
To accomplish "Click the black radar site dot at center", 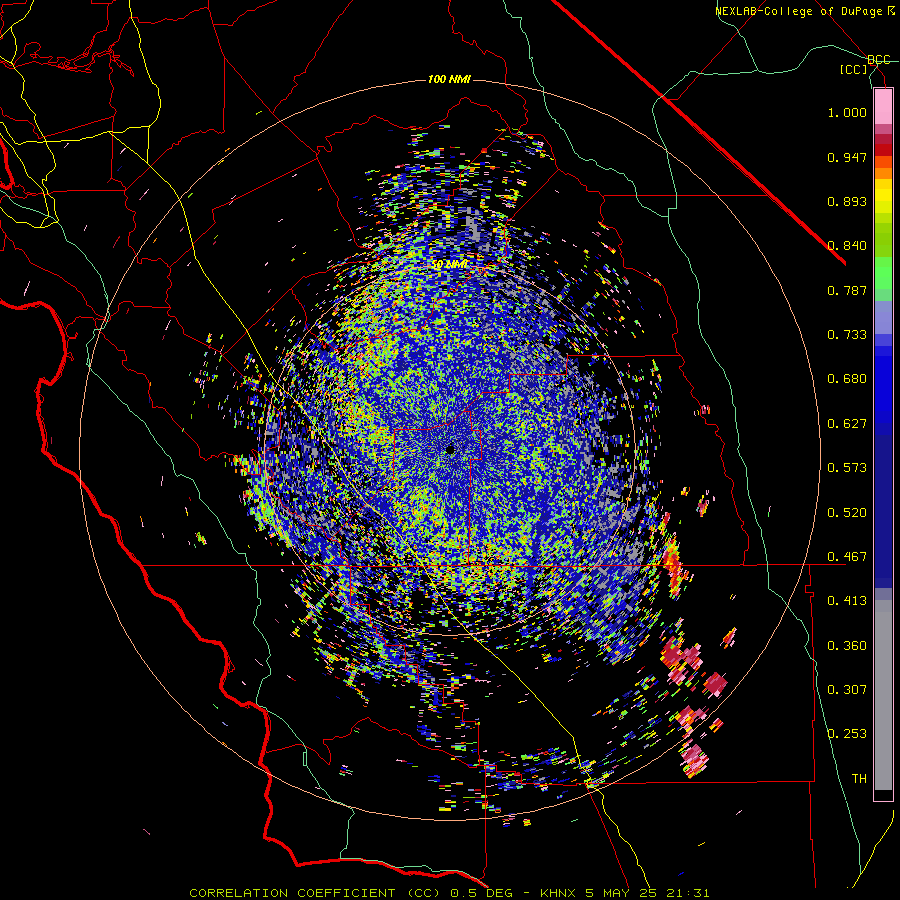I will [x=451, y=450].
